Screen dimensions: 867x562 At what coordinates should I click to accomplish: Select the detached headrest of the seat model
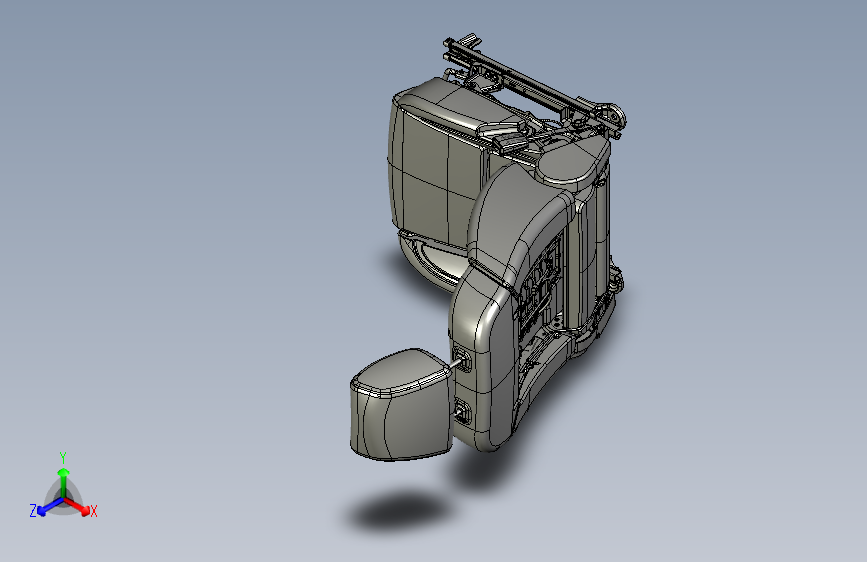[401, 405]
